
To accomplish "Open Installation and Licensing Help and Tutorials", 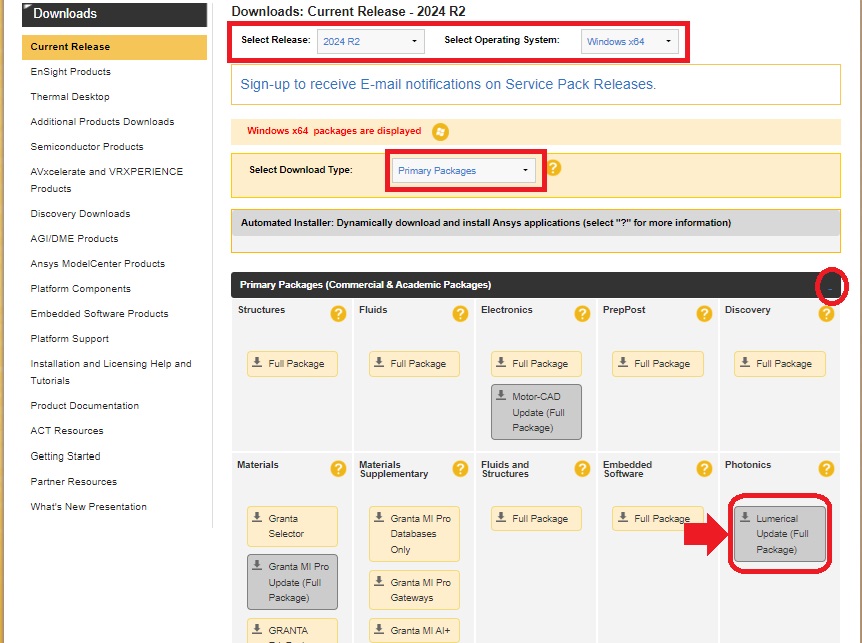I will pyautogui.click(x=110, y=372).
